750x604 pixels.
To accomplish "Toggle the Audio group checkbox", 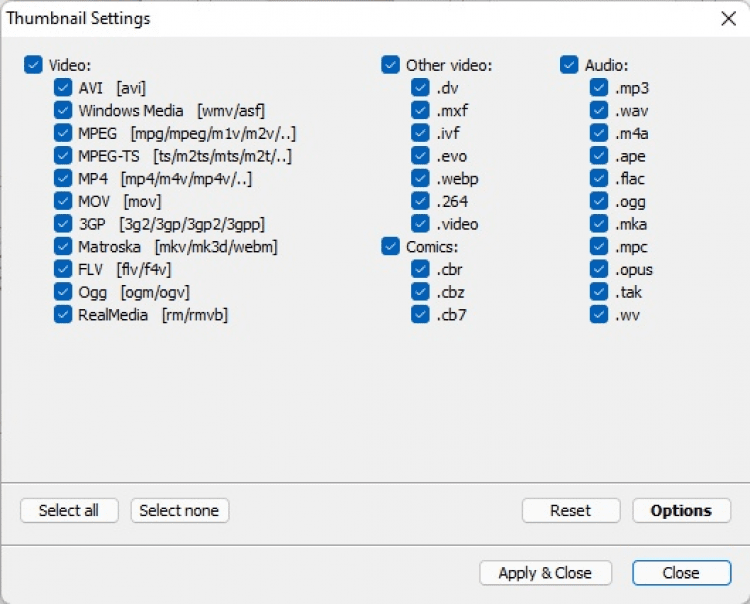I will (569, 66).
